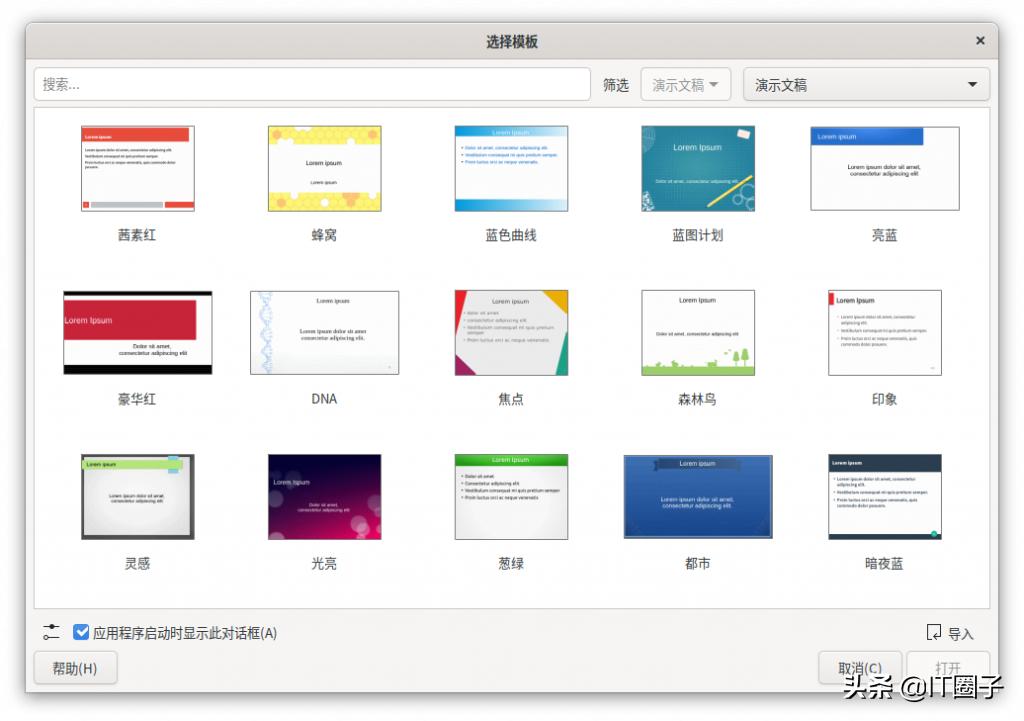Select the 光亮 dark template
This screenshot has width=1024, height=721.
coord(324,497)
